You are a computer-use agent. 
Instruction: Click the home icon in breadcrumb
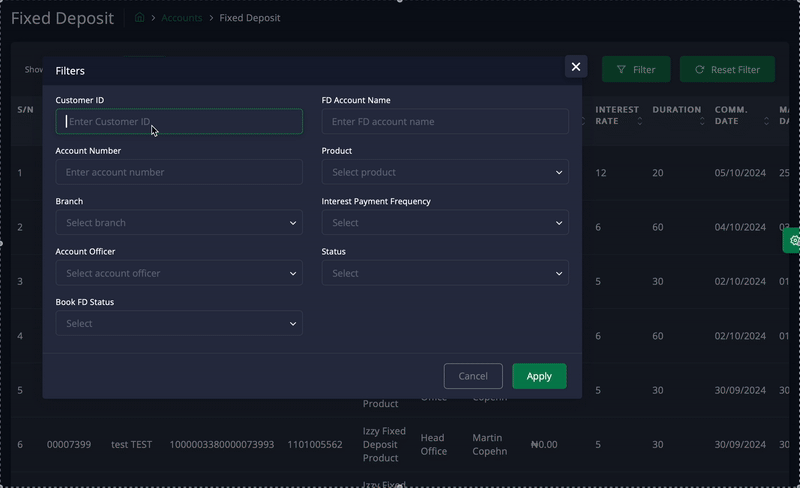coord(139,18)
